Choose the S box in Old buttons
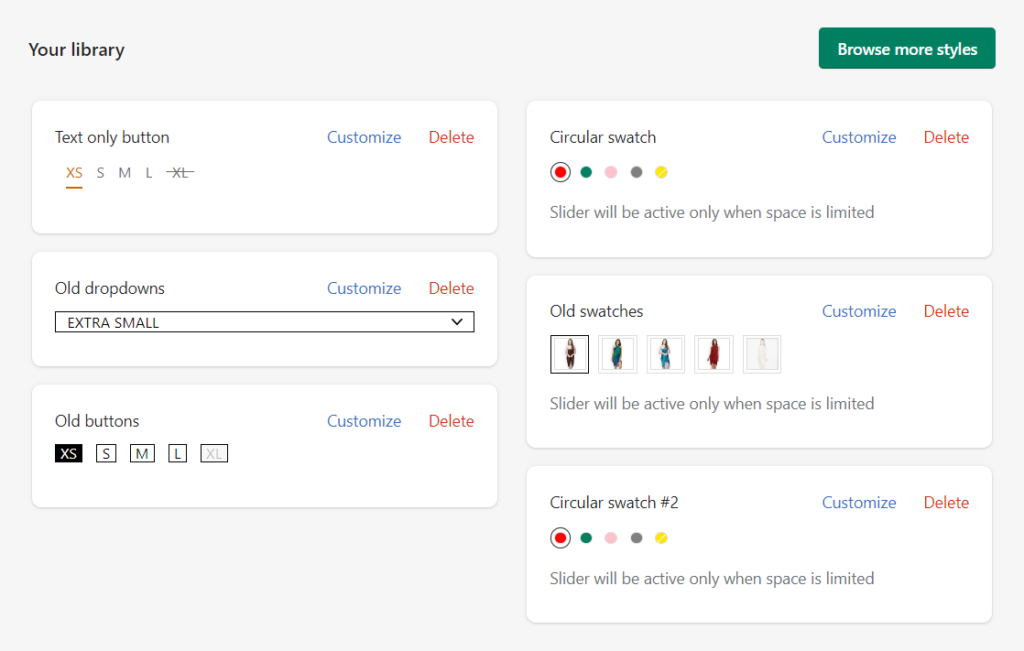The image size is (1024, 651). pyautogui.click(x=106, y=453)
